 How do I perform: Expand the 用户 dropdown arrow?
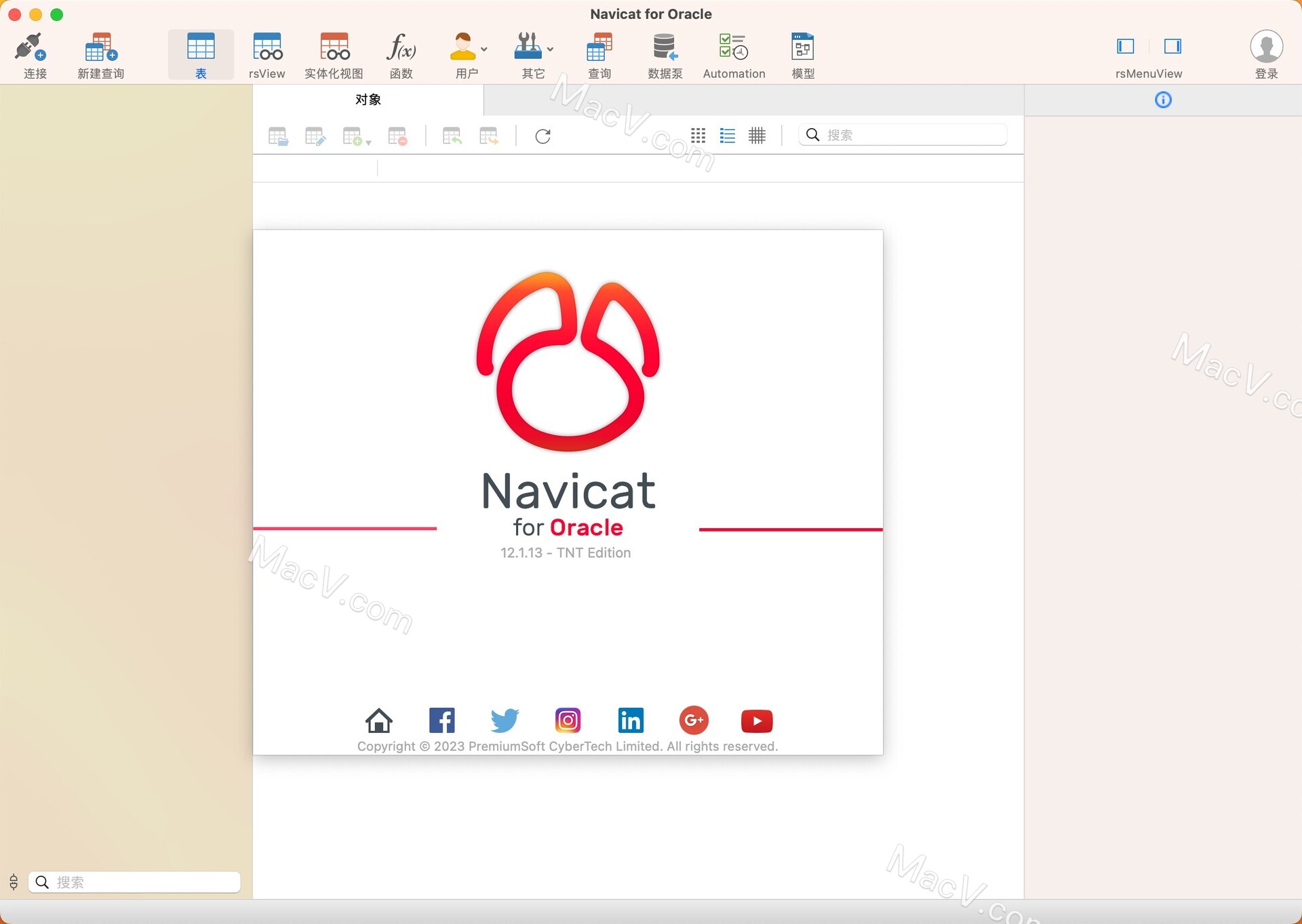point(484,49)
